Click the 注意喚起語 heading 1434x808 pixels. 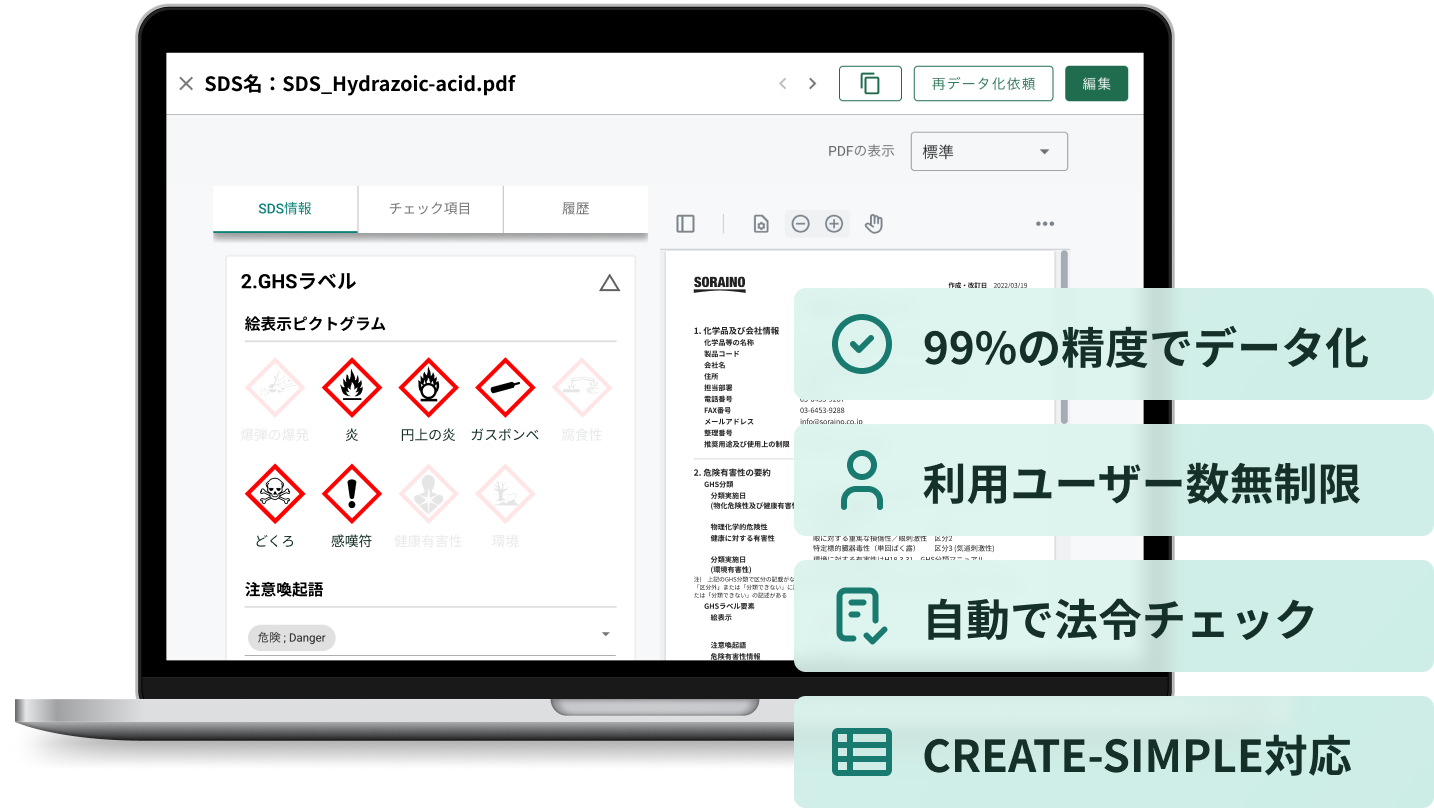click(x=284, y=590)
